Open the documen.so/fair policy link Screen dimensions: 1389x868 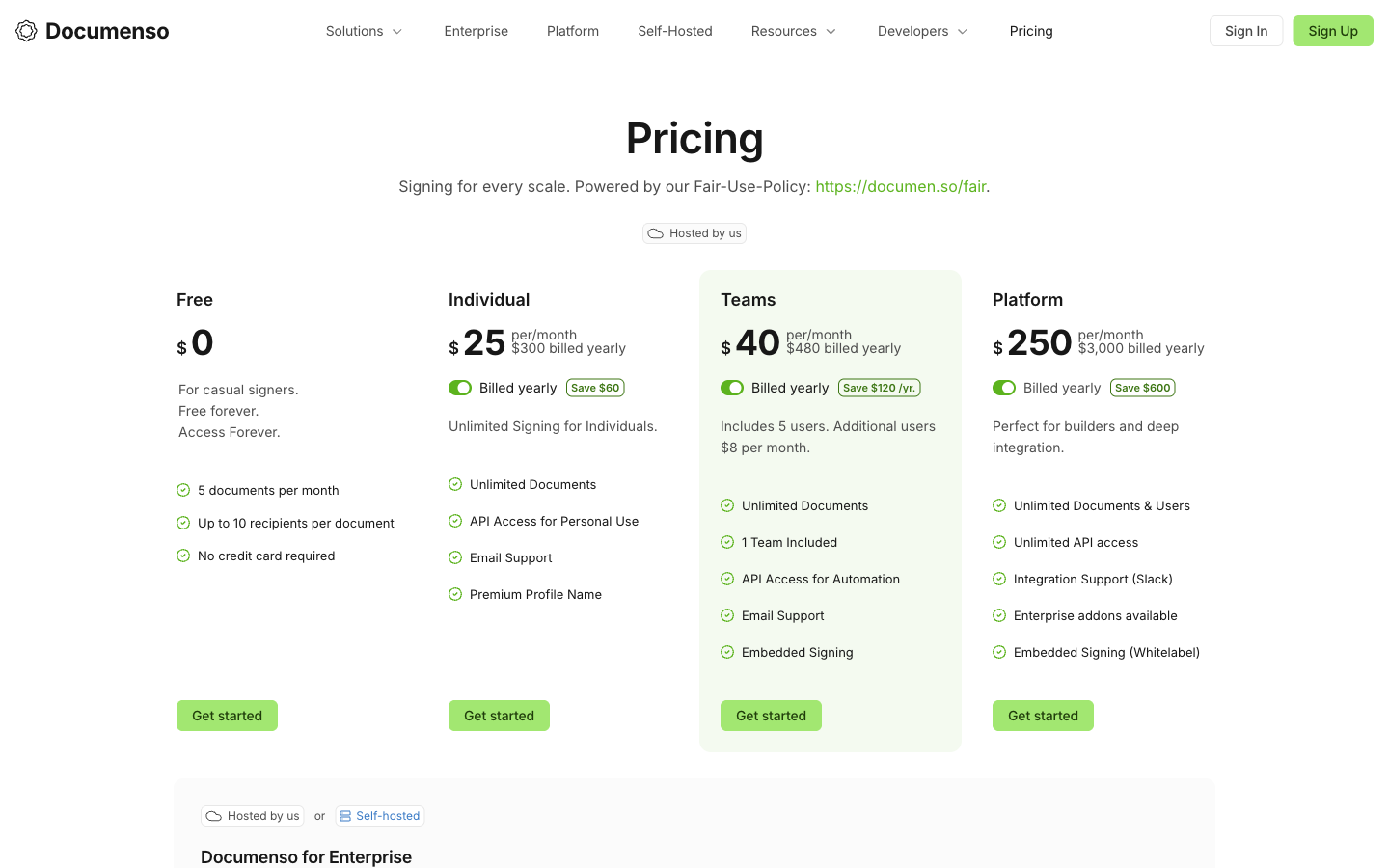(x=901, y=186)
